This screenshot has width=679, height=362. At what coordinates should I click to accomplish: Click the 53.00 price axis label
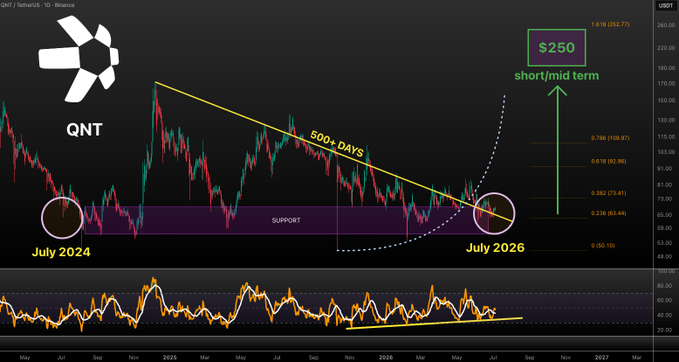pyautogui.click(x=666, y=243)
